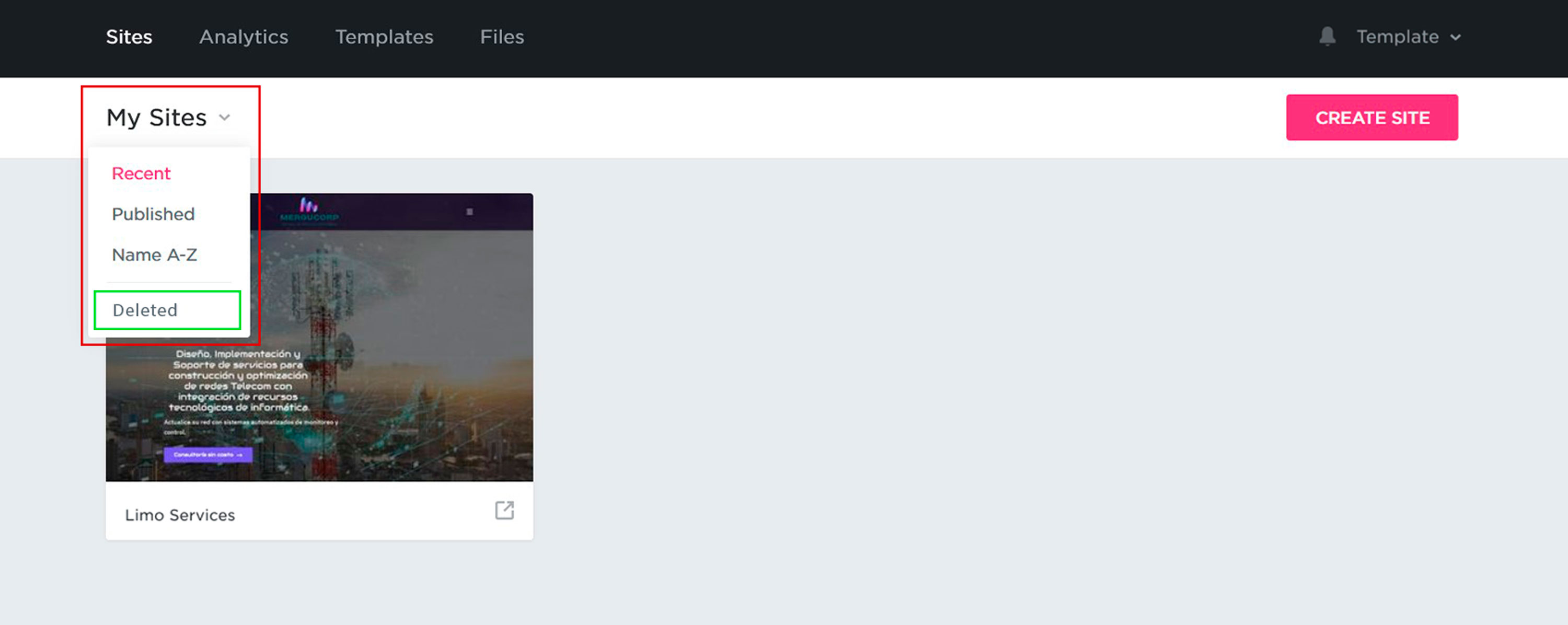
Task: Expand the chevron beside My Sites
Action: (225, 118)
